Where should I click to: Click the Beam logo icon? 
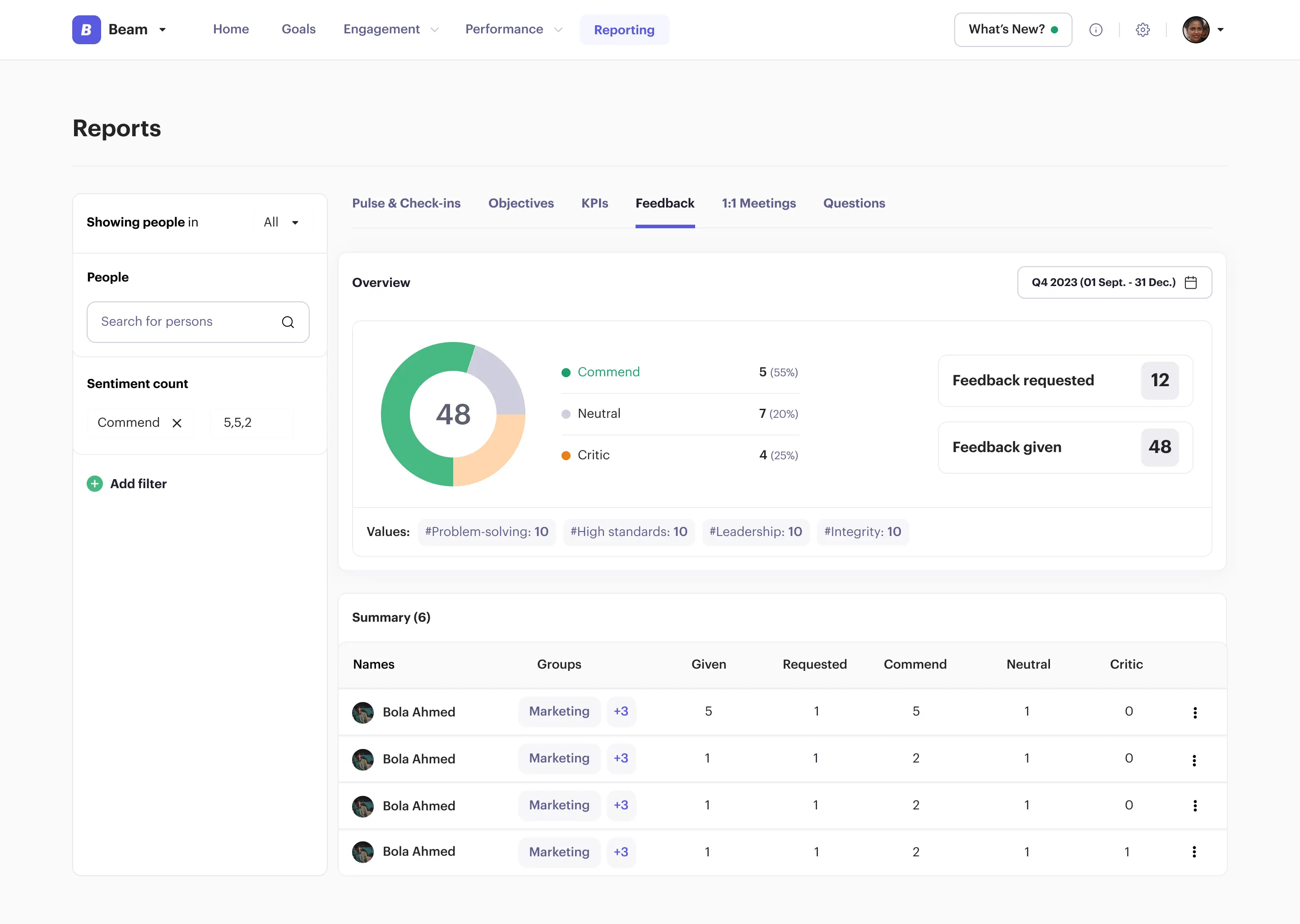click(x=87, y=30)
